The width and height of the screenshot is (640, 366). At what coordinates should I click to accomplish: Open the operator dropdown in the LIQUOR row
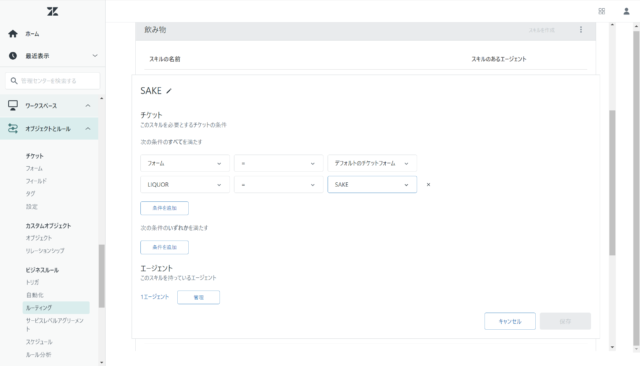coord(278,184)
